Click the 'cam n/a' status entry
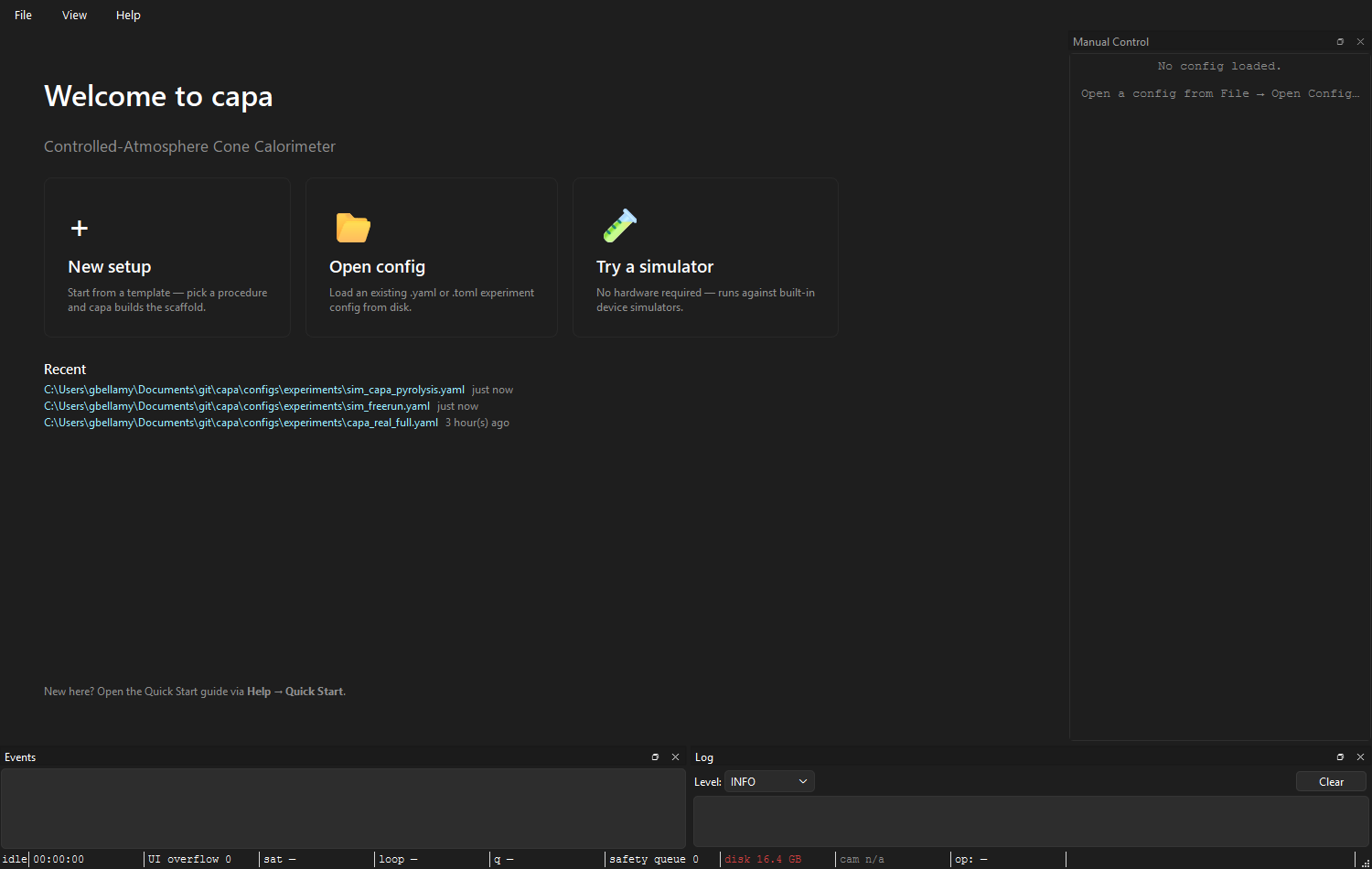 (862, 859)
